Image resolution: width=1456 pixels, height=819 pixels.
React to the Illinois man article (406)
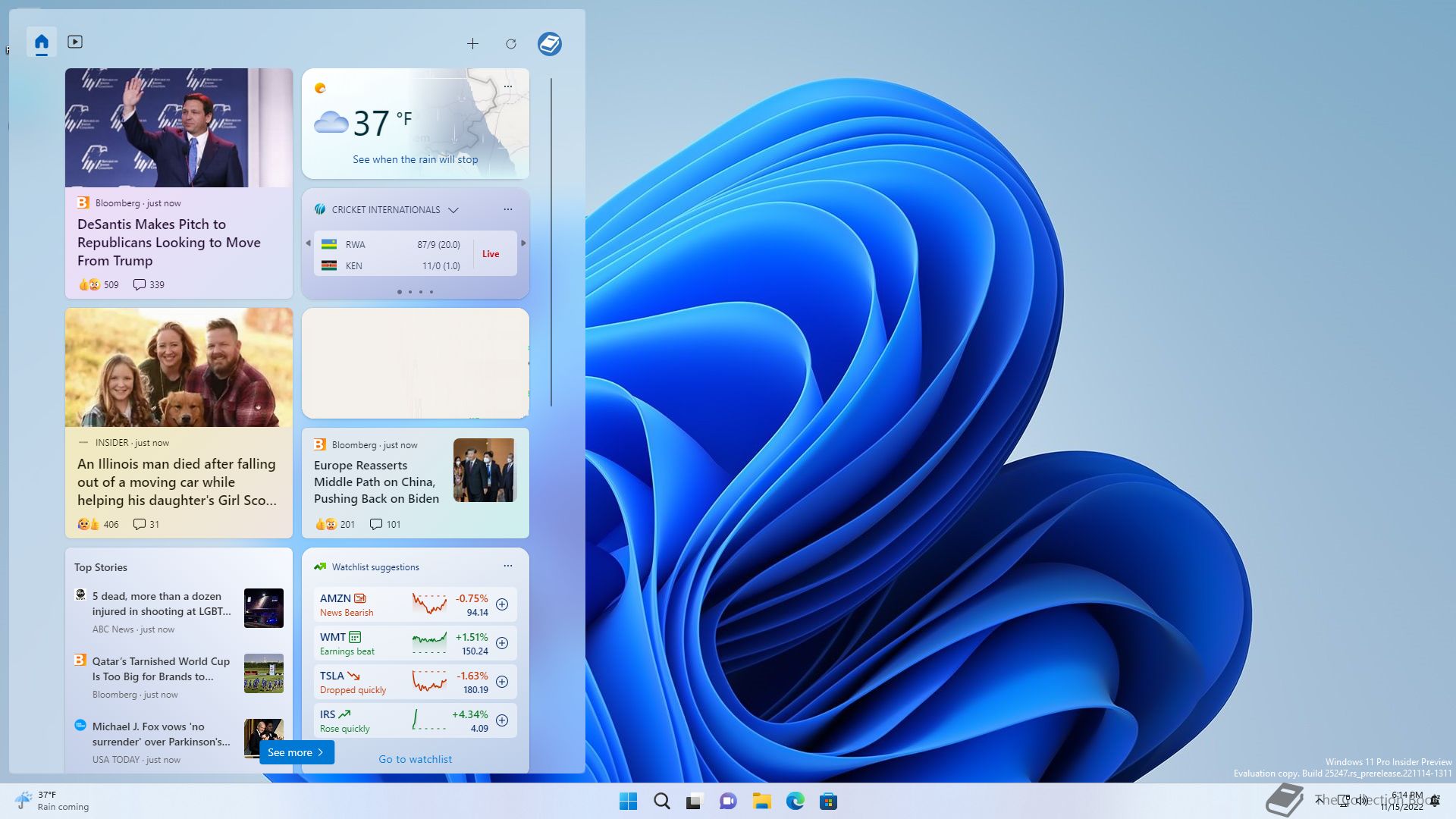(x=99, y=525)
